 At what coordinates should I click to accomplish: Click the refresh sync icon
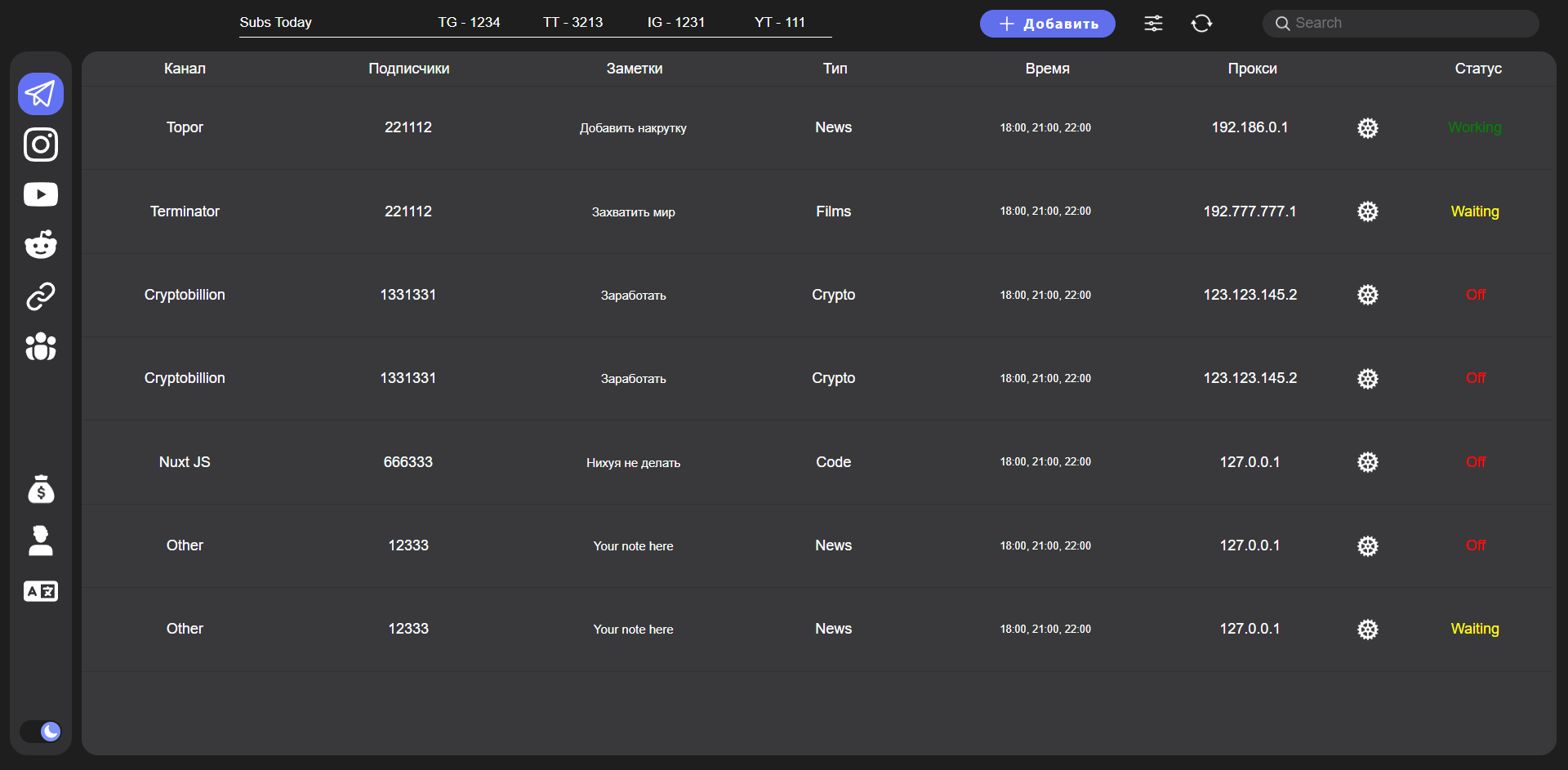click(x=1201, y=24)
